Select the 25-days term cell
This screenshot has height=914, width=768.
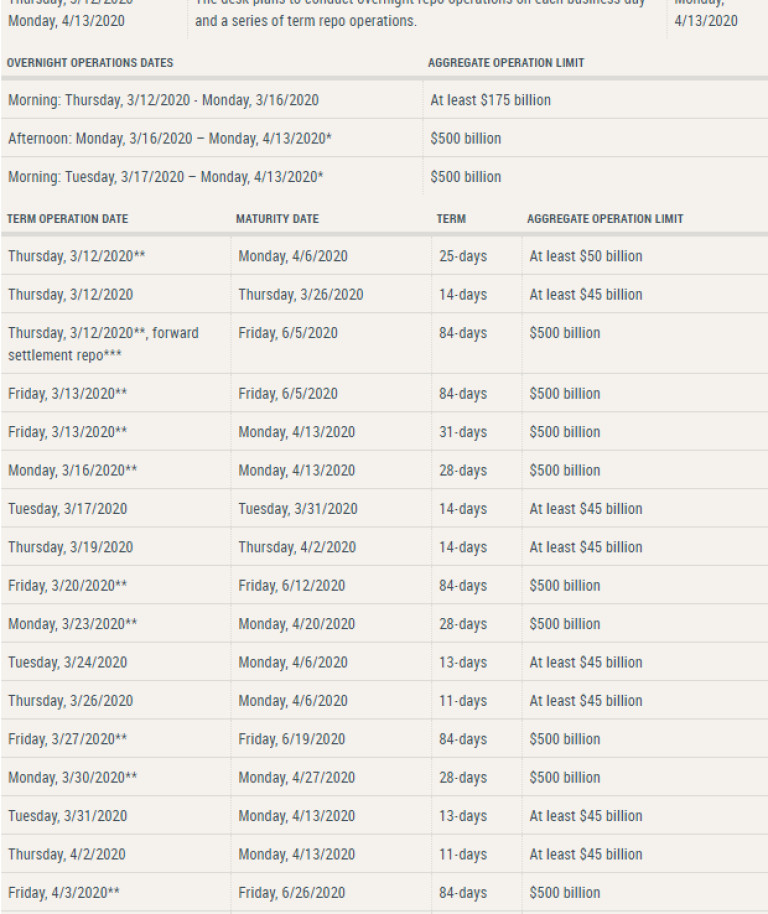463,256
